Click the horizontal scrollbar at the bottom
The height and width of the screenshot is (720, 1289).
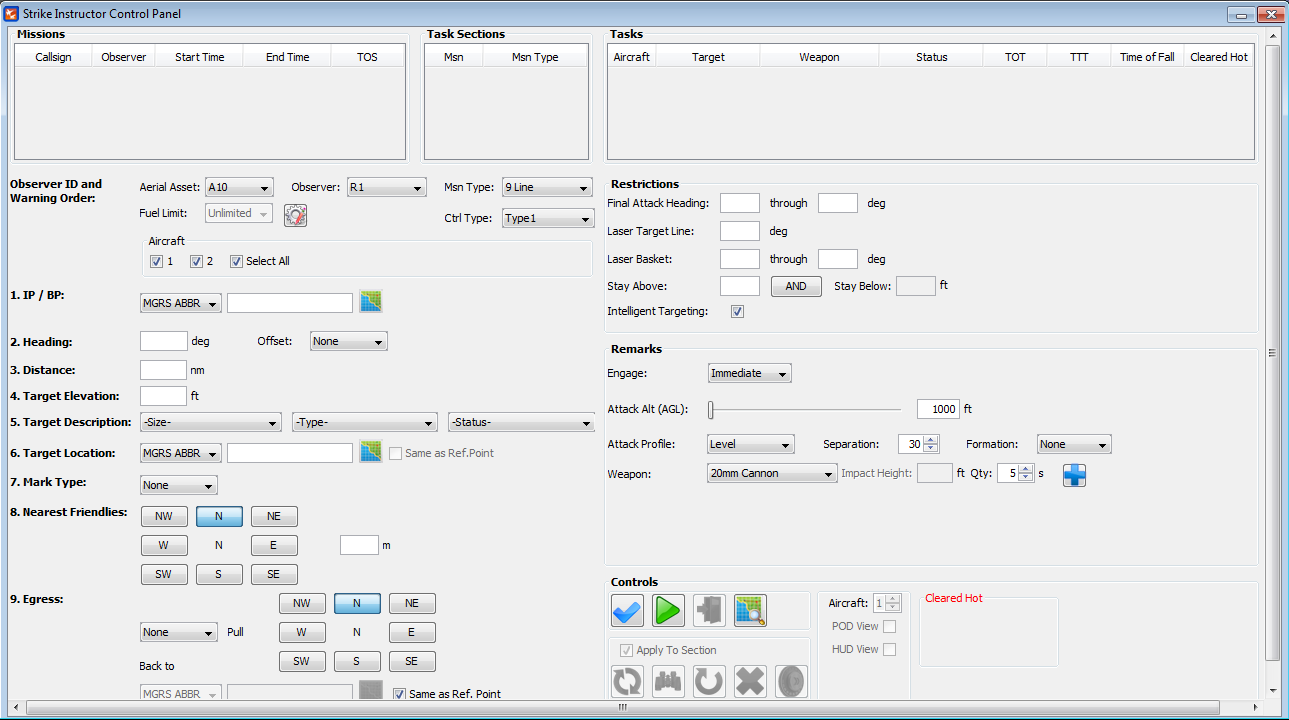[x=622, y=707]
